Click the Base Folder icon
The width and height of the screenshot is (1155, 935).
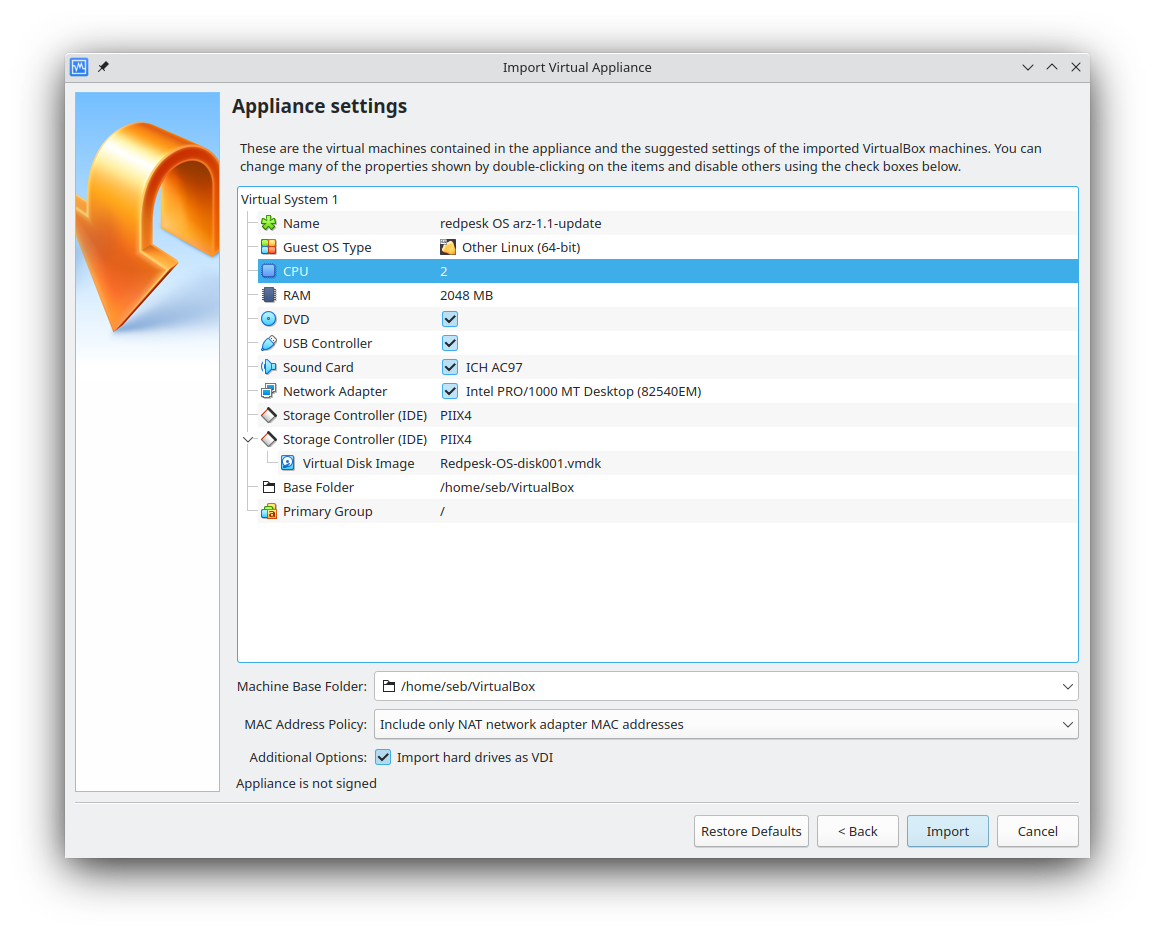click(269, 487)
